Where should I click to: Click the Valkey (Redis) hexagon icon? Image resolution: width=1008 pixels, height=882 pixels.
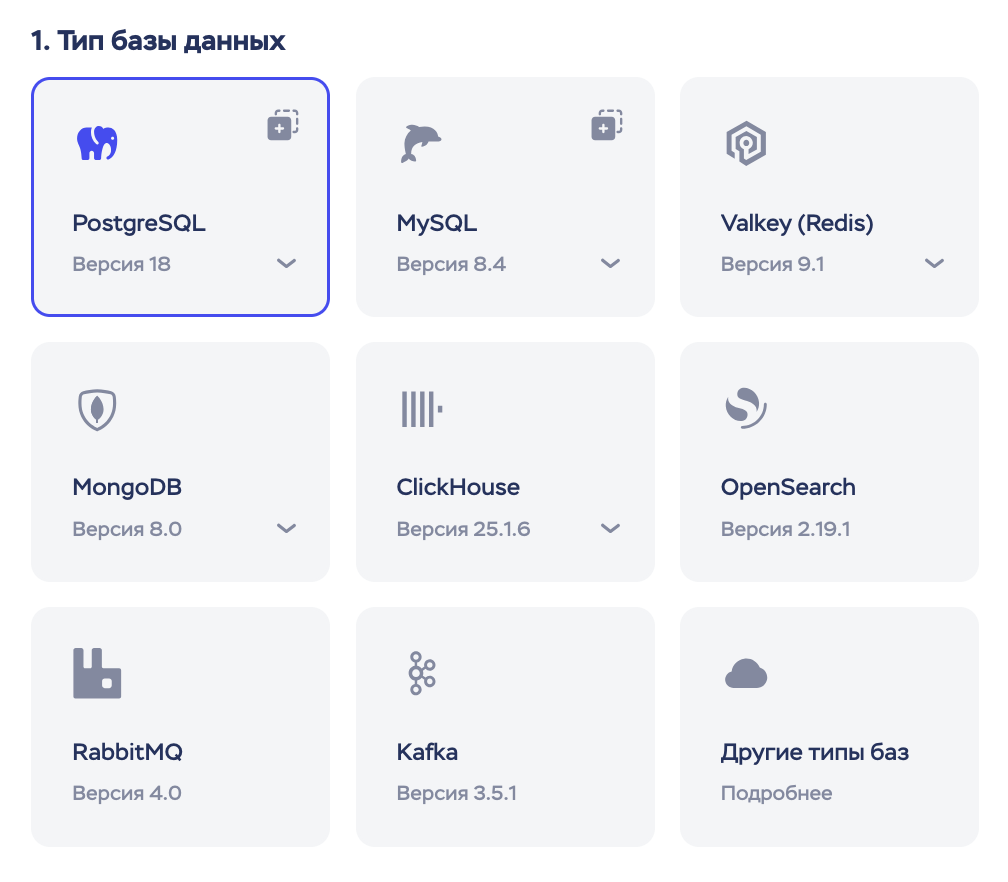click(x=746, y=143)
